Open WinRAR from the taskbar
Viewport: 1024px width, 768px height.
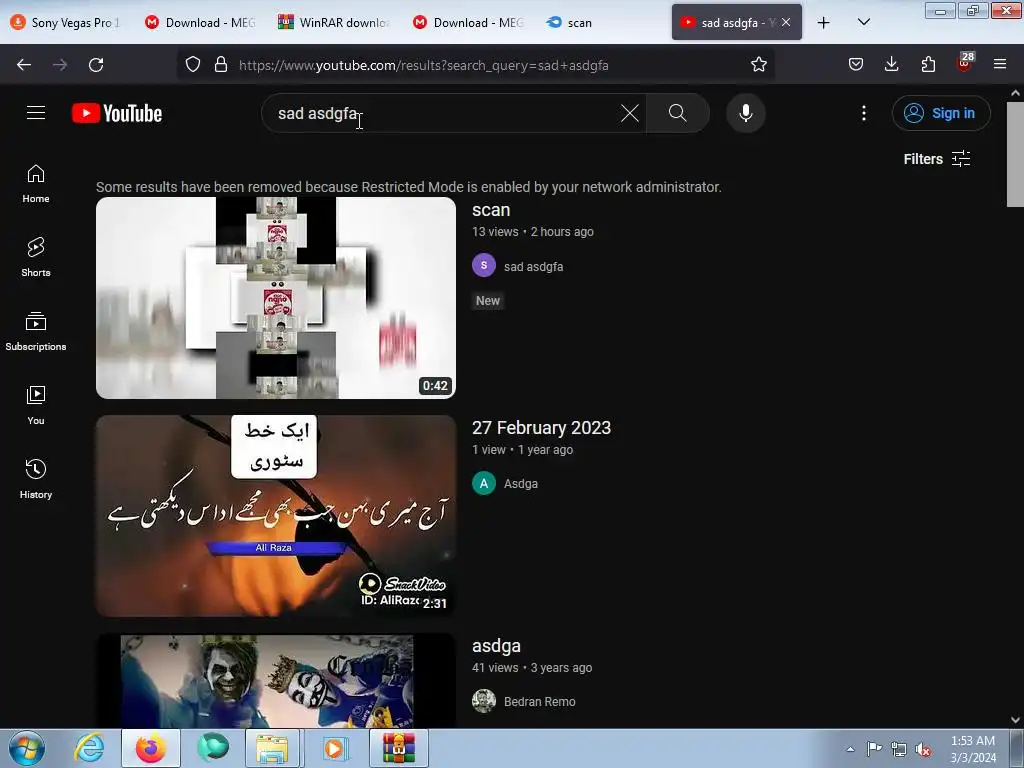(x=398, y=748)
